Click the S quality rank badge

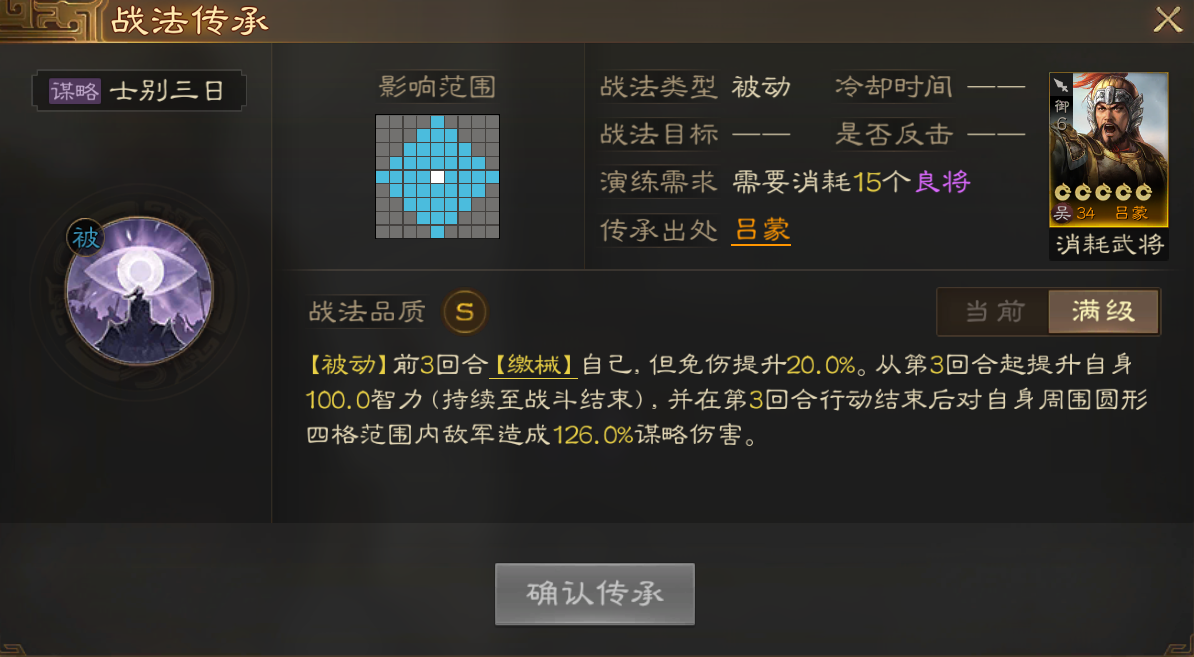465,311
